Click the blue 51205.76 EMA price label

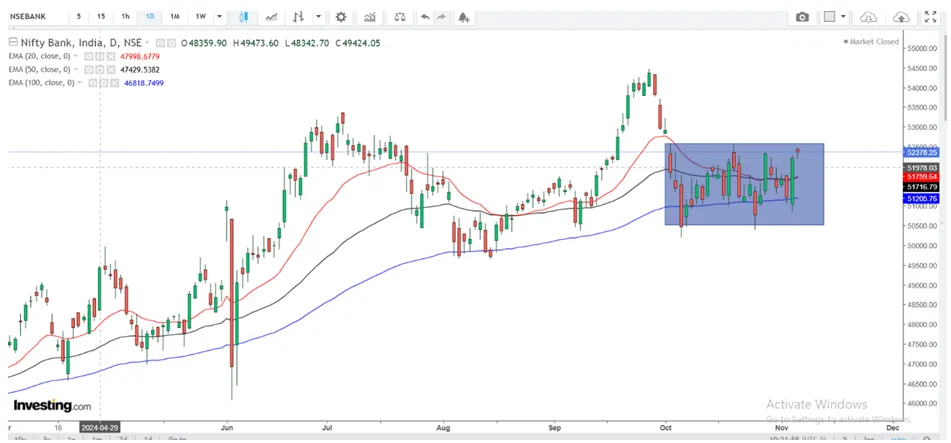click(922, 198)
